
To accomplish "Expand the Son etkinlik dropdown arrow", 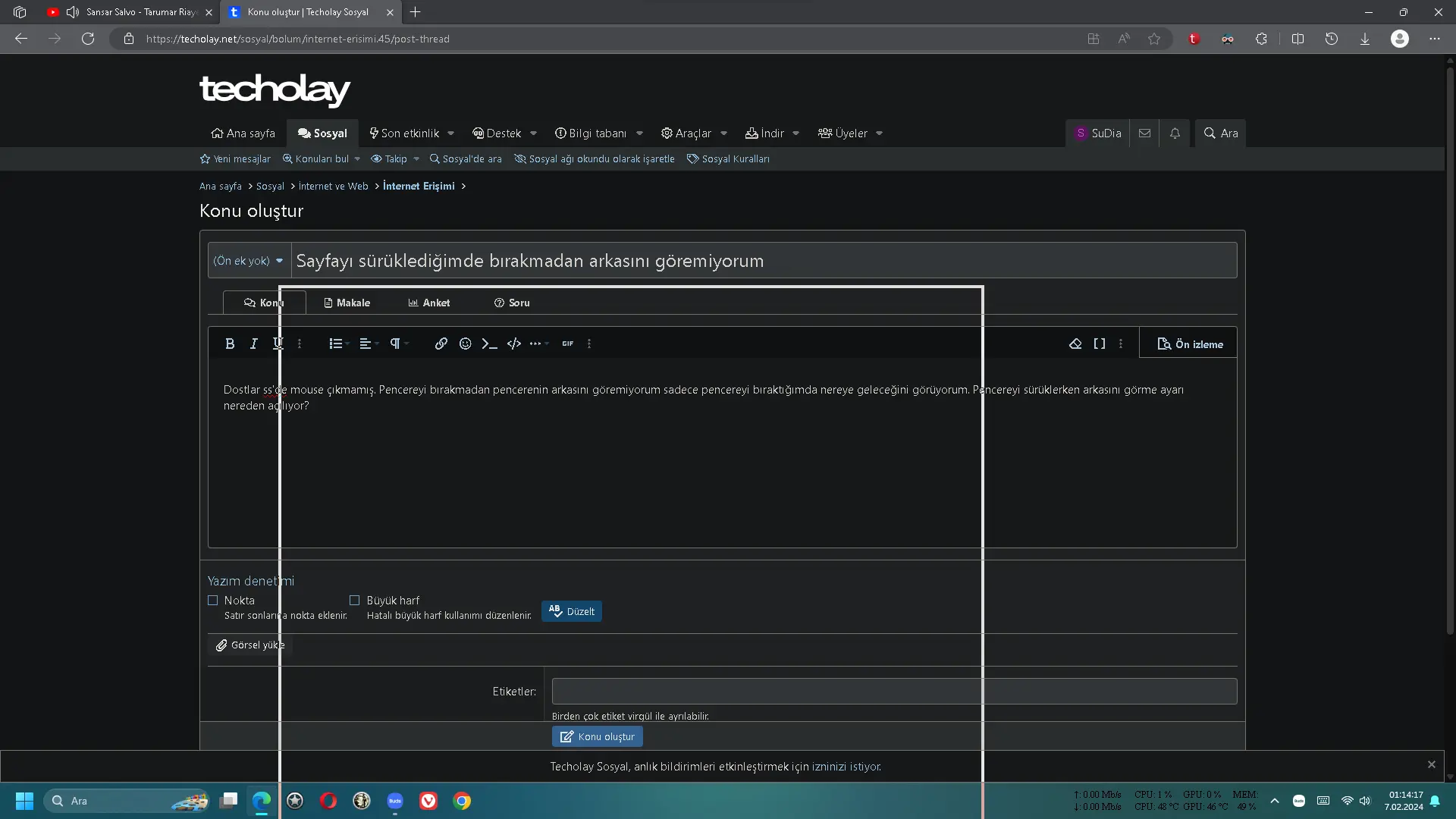I will point(451,133).
